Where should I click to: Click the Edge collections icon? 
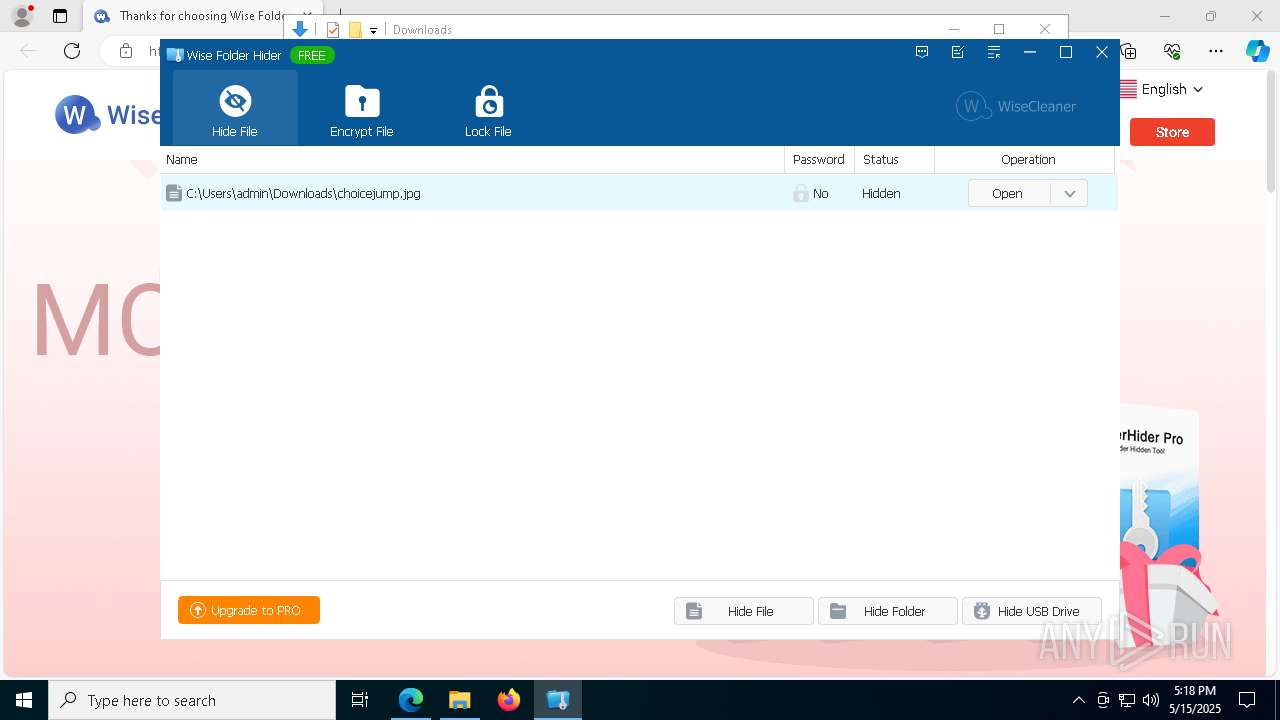(x=1129, y=51)
